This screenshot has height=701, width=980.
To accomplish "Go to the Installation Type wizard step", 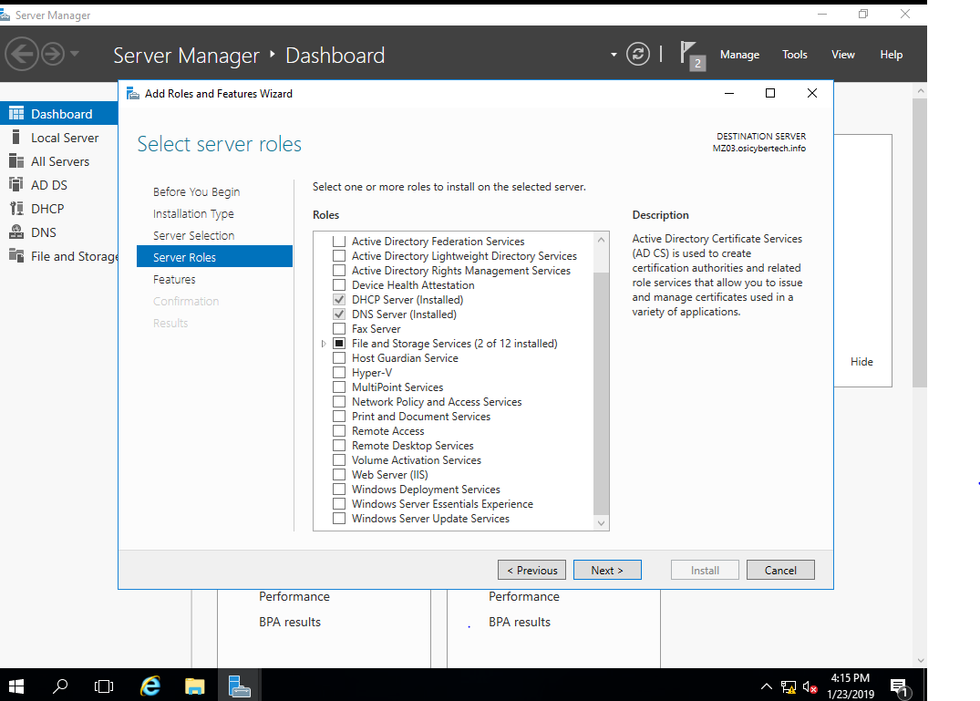I will click(x=193, y=214).
